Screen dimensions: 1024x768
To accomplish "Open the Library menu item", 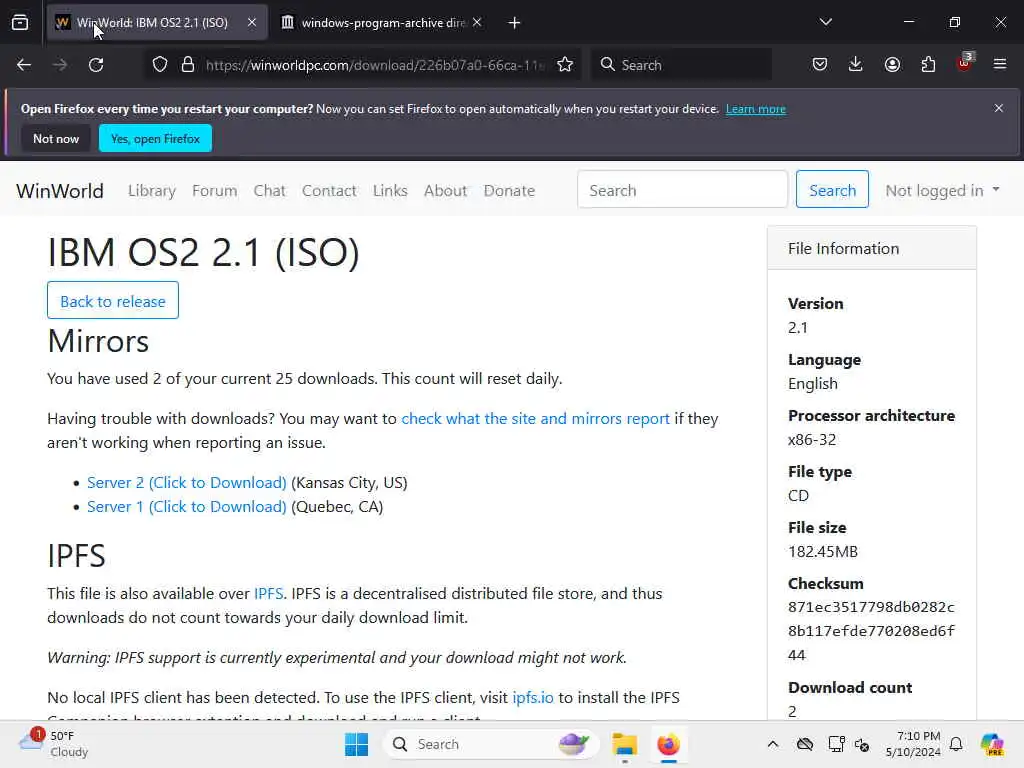I will pos(152,191).
